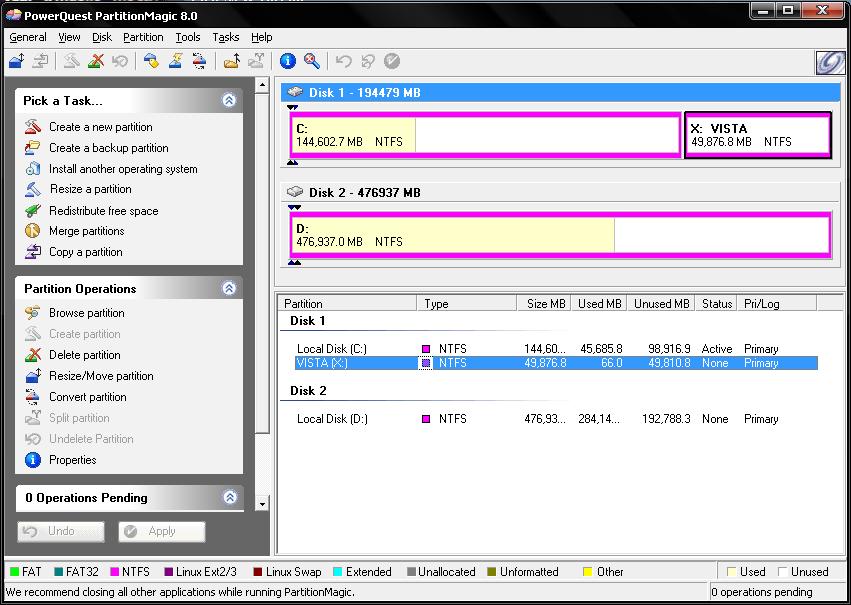This screenshot has height=605, width=851.
Task: Click the Properties blue info icon in sidebar
Action: 33,460
